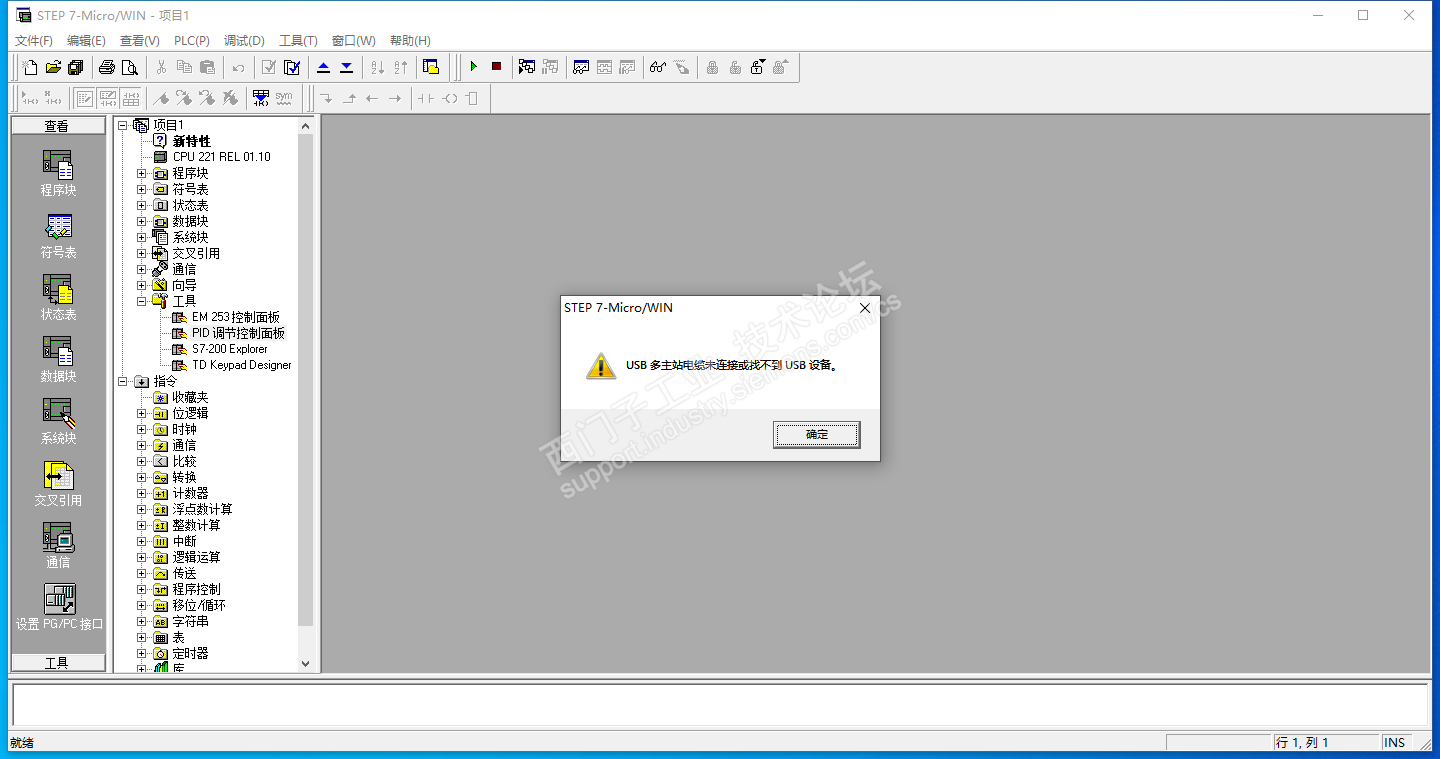Open the PLC(P) menu

point(192,41)
